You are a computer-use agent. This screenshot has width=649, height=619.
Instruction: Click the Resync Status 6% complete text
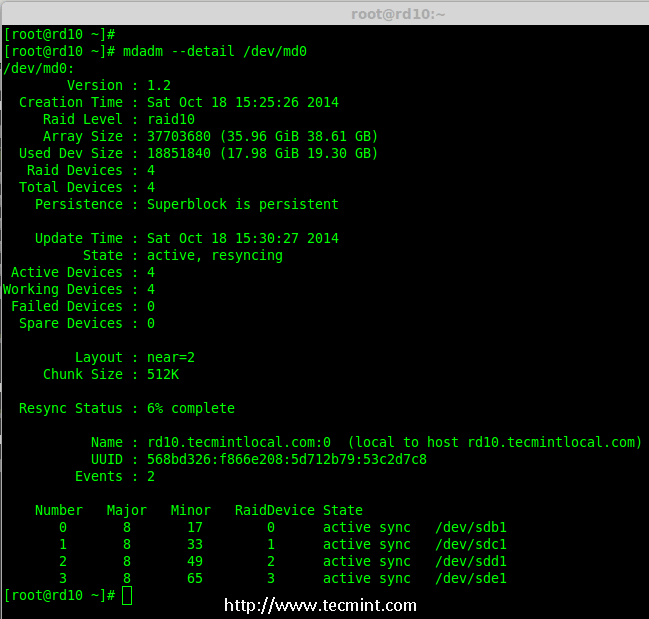[191, 408]
